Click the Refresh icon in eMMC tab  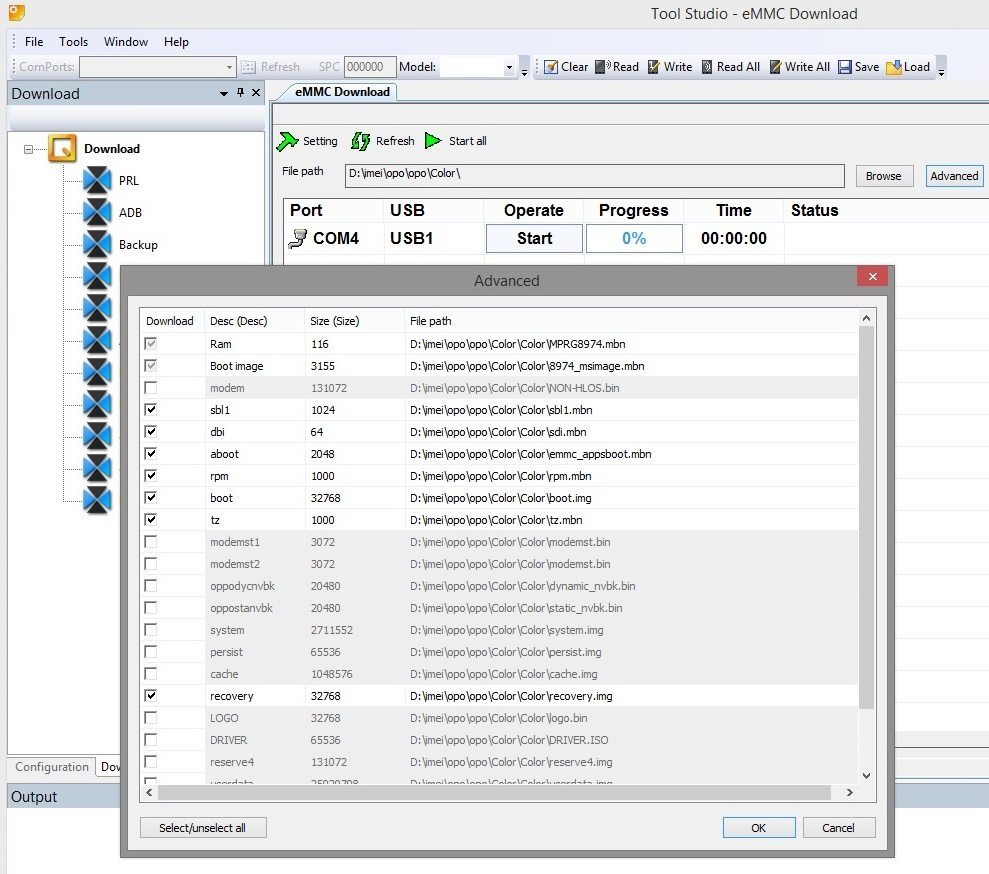(x=361, y=141)
